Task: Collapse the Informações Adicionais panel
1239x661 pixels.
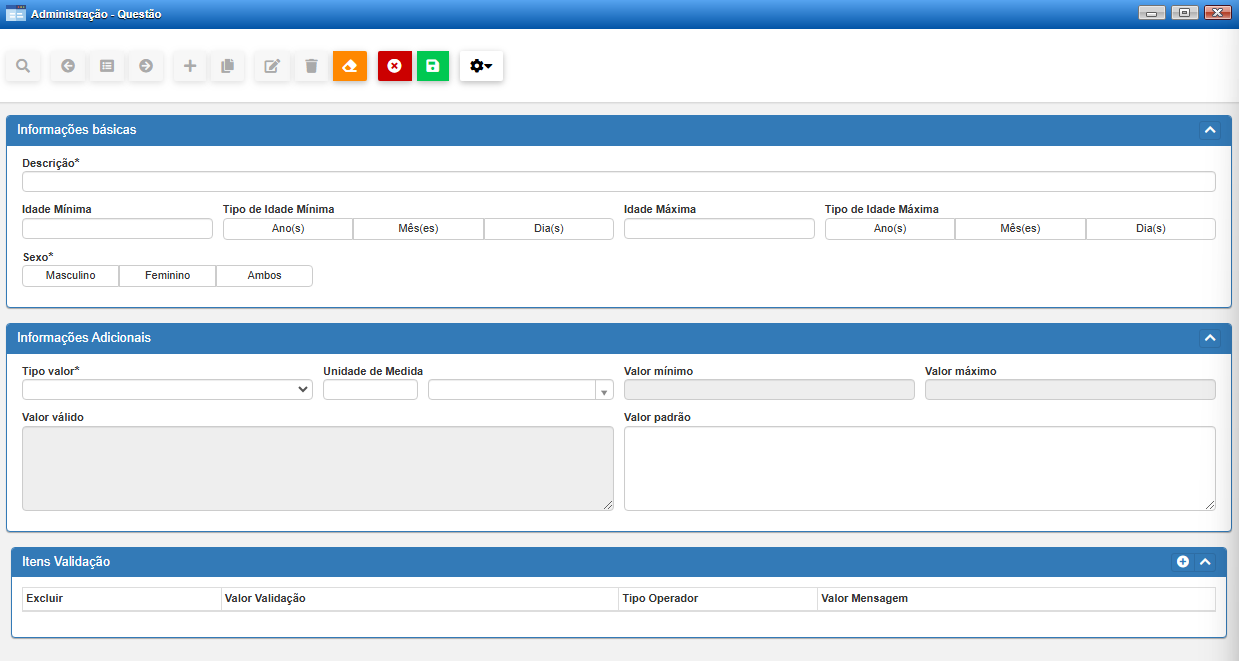Action: [x=1209, y=338]
